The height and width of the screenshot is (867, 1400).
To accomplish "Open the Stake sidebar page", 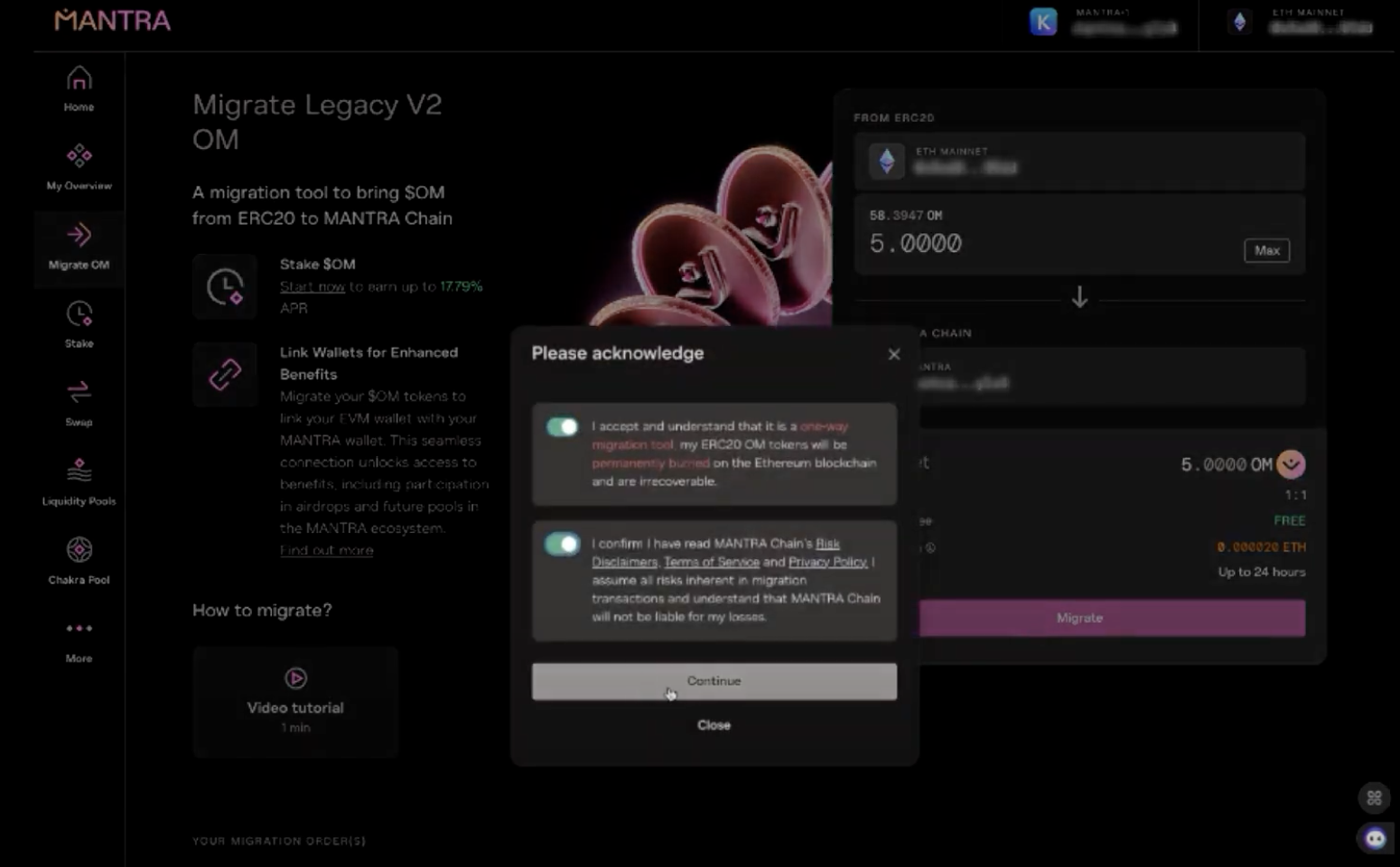I will click(79, 325).
